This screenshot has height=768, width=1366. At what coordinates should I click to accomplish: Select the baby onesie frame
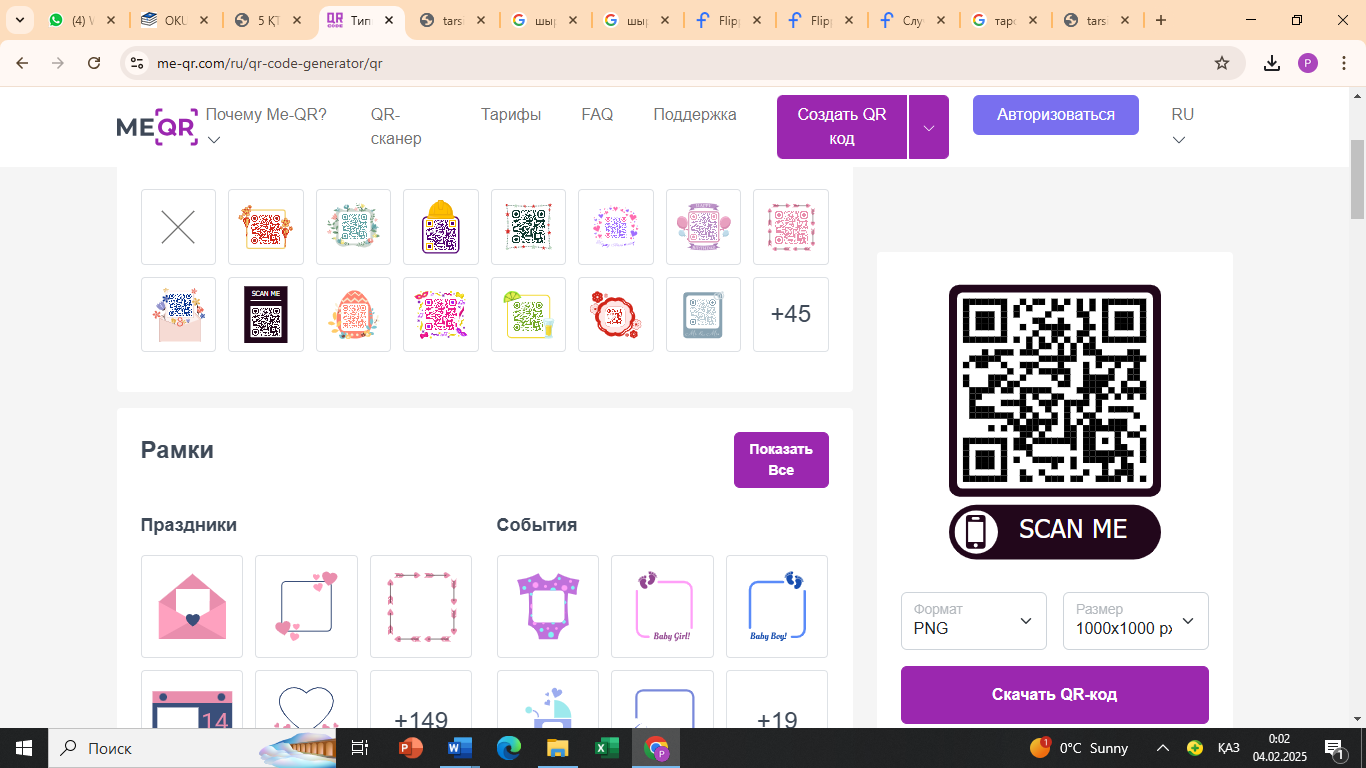[x=548, y=606]
